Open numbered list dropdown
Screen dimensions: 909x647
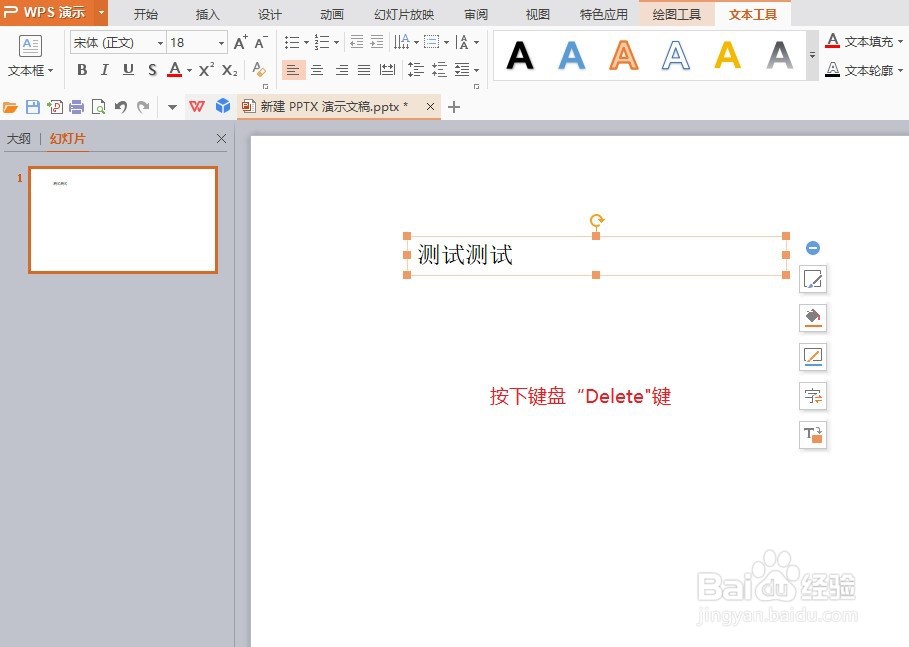336,42
